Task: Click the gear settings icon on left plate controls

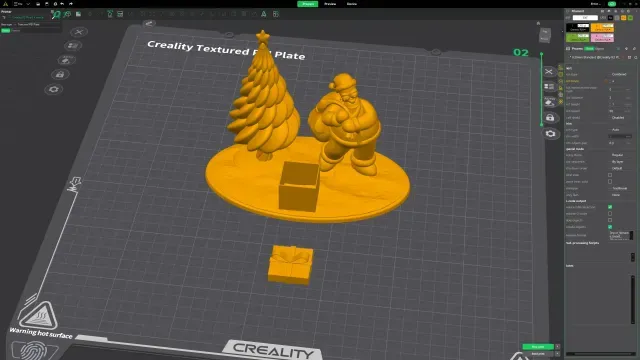Action: click(54, 89)
